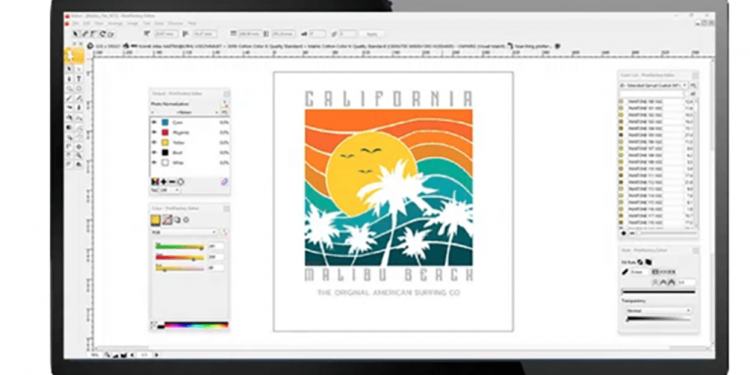Click the green color slider in Color panel
This screenshot has height=375, width=750.
[x=180, y=247]
